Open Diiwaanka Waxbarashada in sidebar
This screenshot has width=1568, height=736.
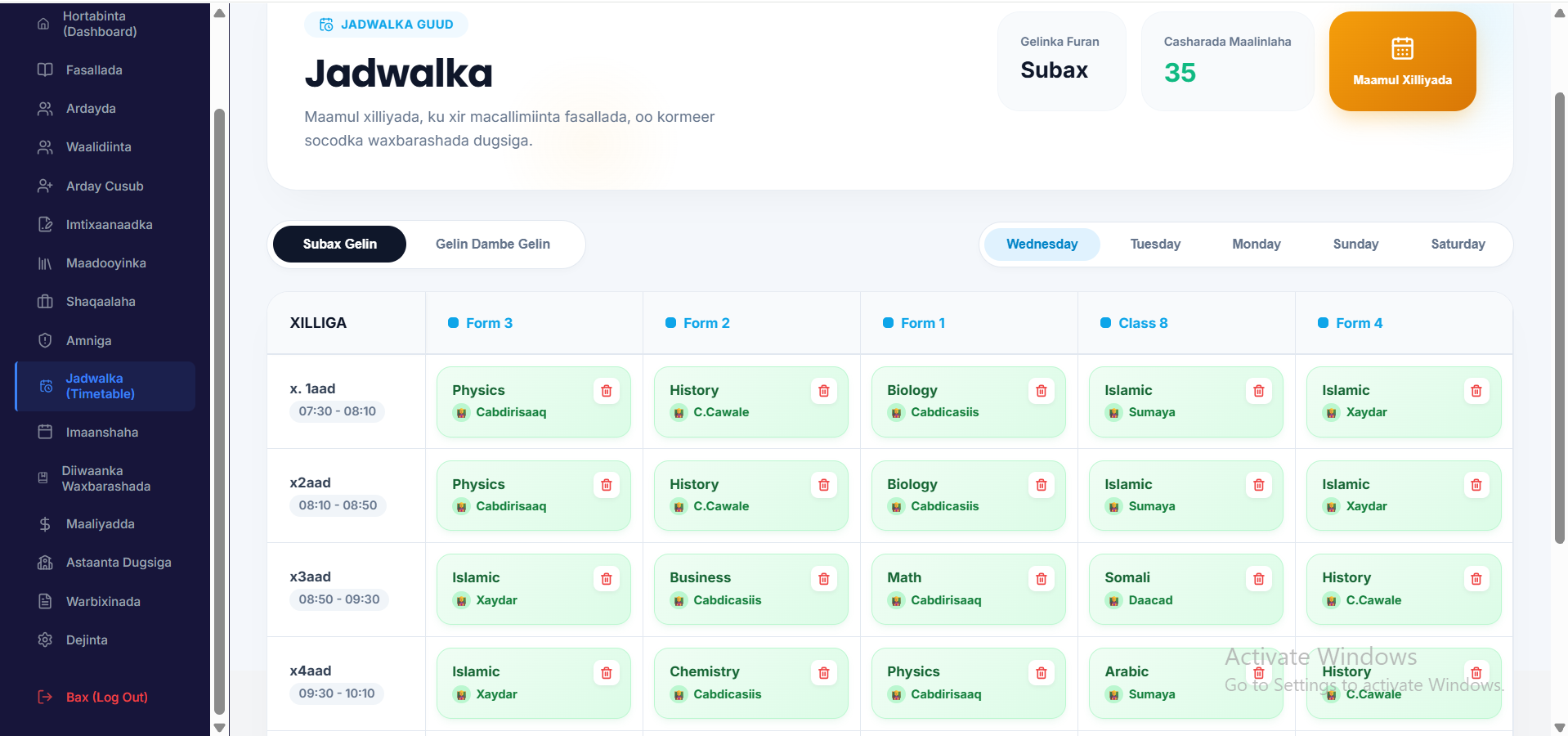click(105, 478)
